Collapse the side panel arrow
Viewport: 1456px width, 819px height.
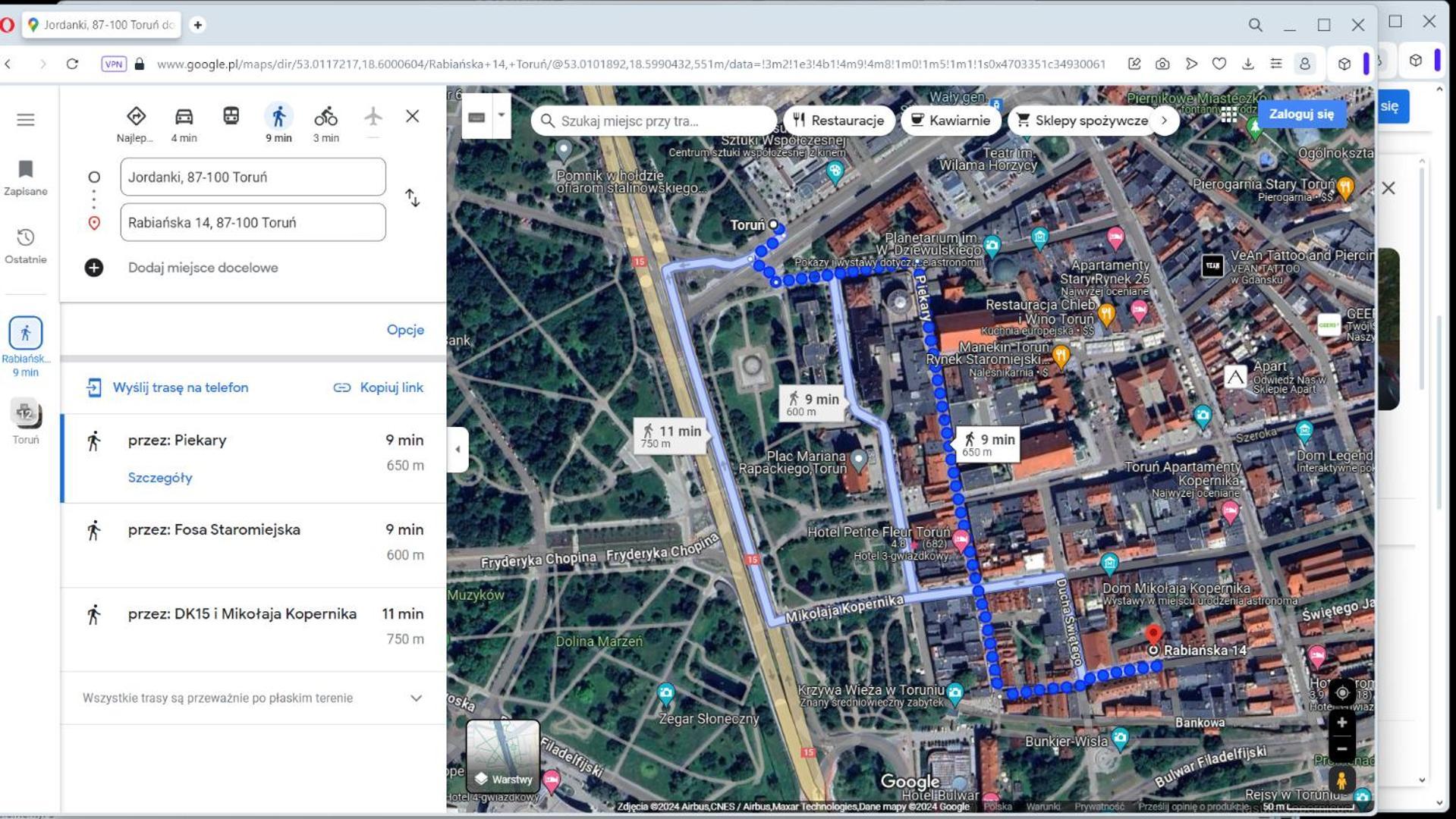pyautogui.click(x=458, y=449)
